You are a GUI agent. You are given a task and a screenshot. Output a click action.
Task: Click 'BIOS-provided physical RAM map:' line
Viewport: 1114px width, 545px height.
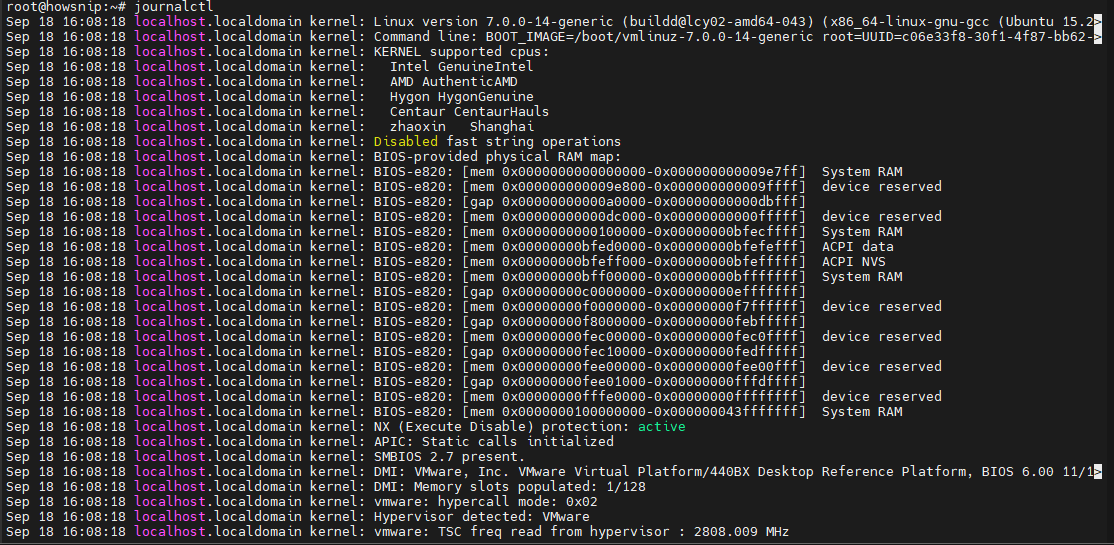[497, 156]
